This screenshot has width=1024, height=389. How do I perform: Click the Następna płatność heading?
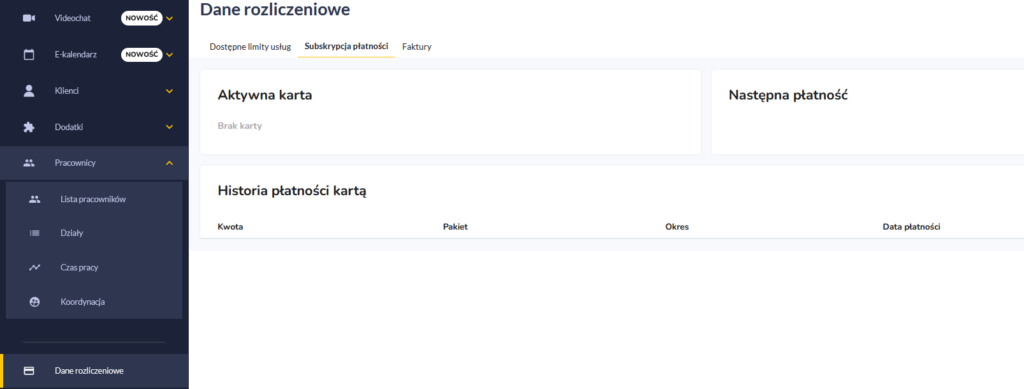(x=788, y=95)
